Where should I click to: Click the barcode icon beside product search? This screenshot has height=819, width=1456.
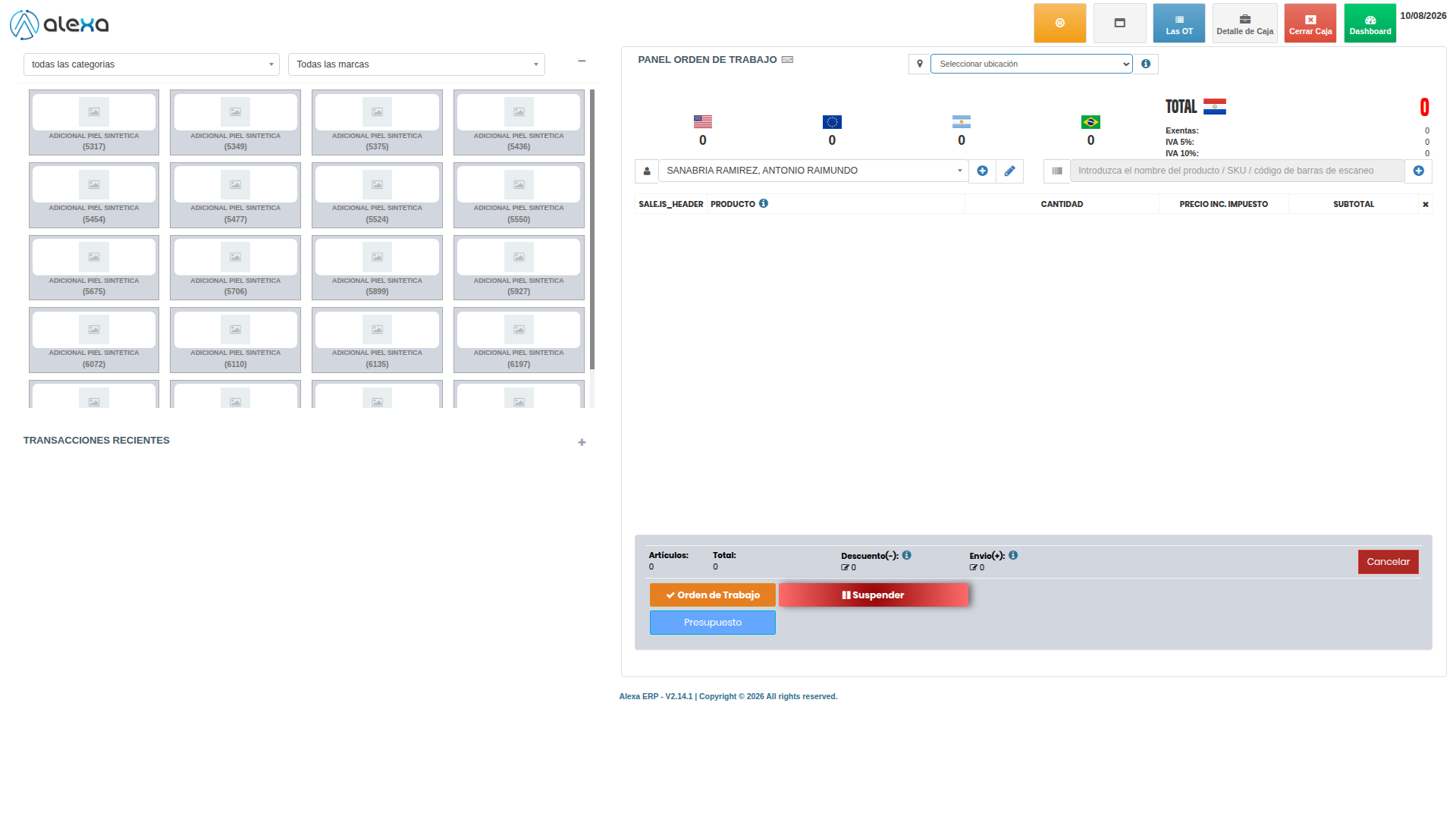tap(1056, 171)
